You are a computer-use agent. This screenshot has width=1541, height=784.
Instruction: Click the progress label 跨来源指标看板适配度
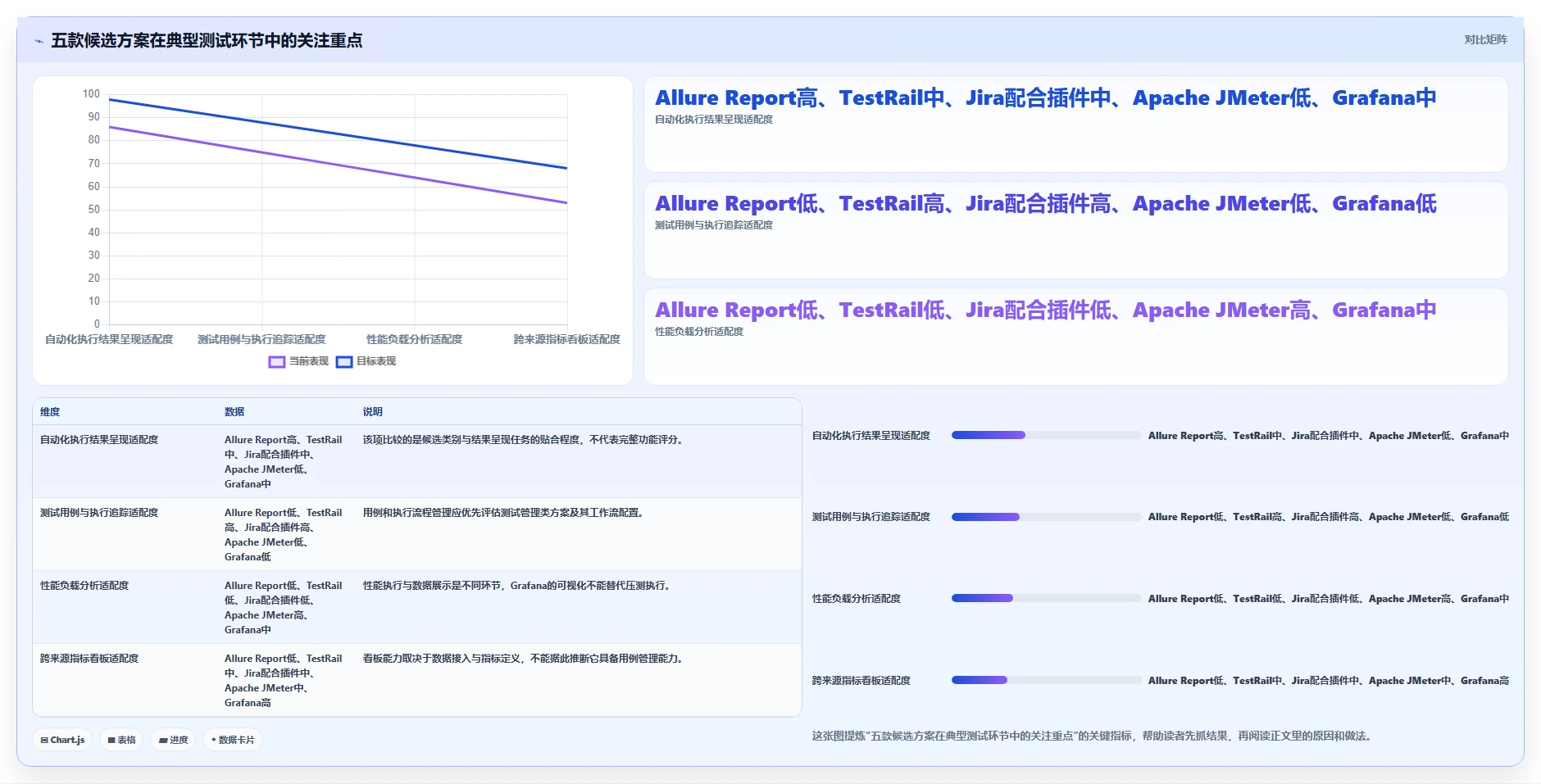[861, 681]
